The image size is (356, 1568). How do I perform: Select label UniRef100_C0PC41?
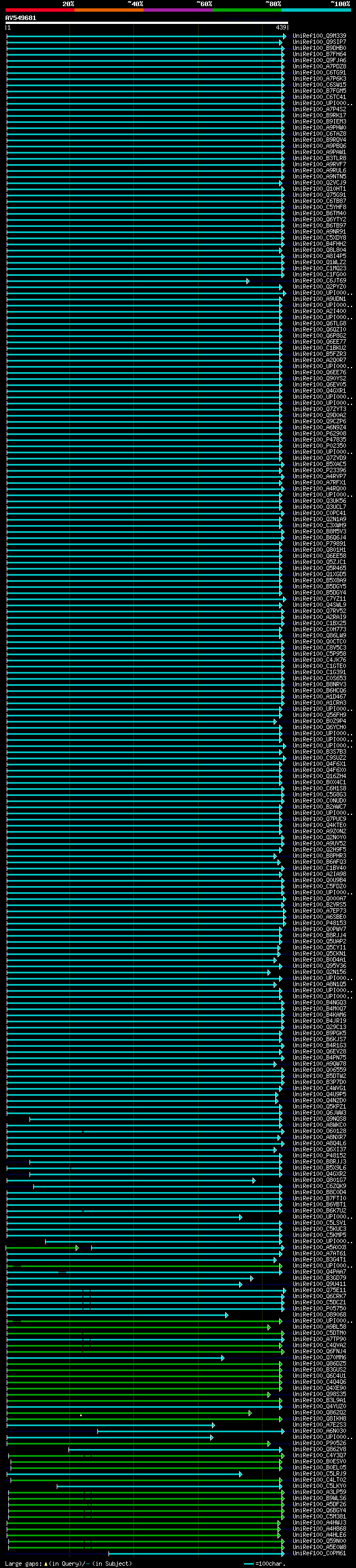[x=319, y=513]
